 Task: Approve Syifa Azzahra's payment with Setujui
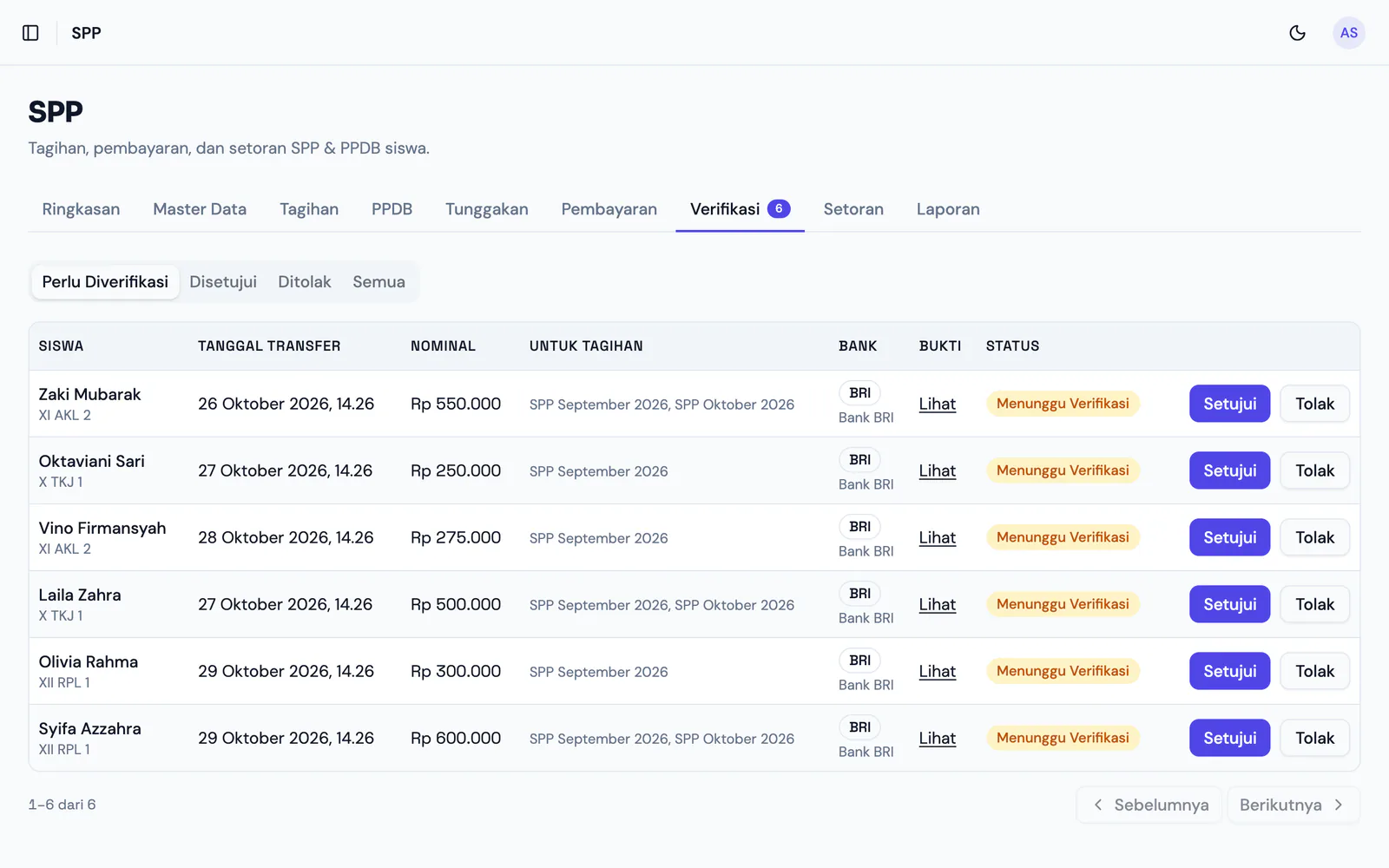(x=1229, y=738)
